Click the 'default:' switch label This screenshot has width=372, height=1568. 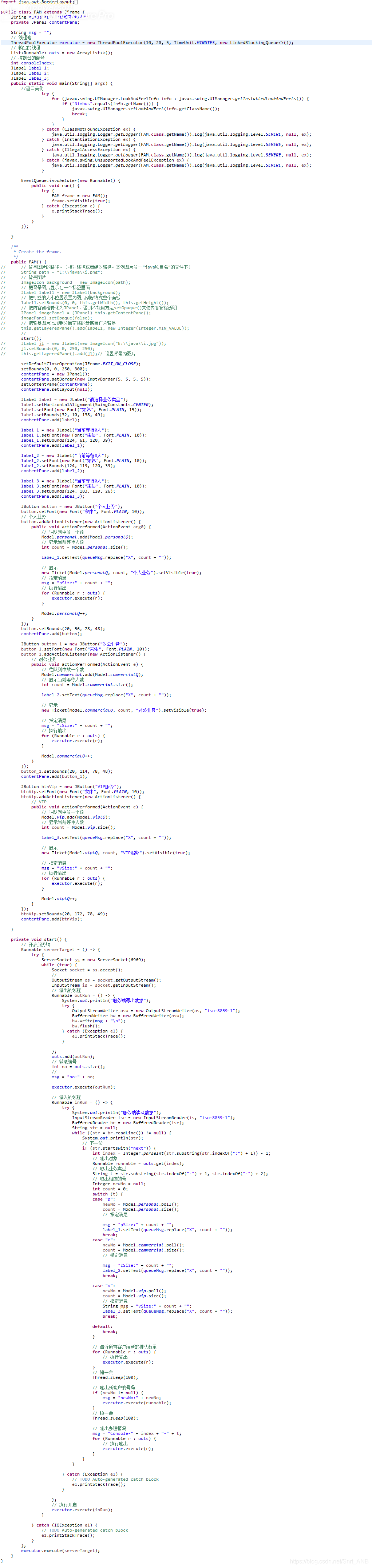[x=102, y=1326]
